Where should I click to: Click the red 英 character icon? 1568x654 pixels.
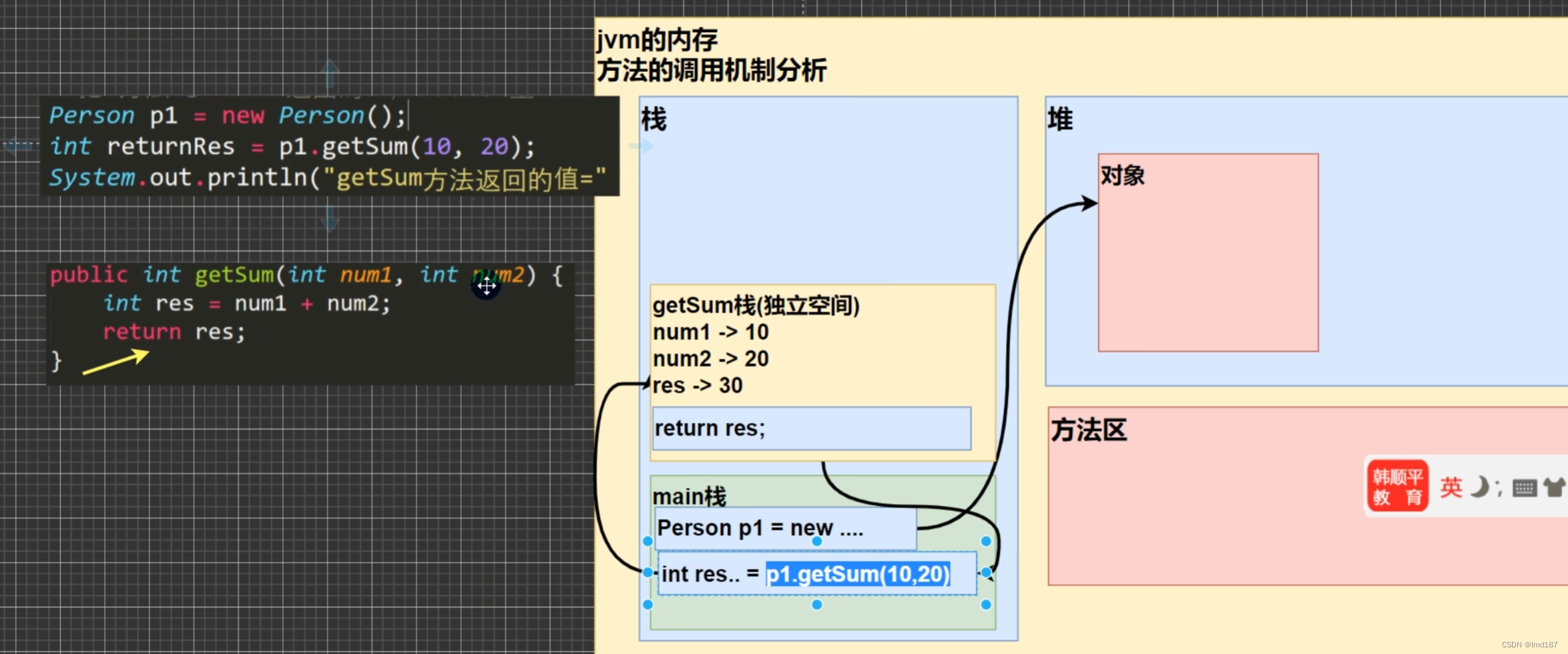(x=1453, y=488)
